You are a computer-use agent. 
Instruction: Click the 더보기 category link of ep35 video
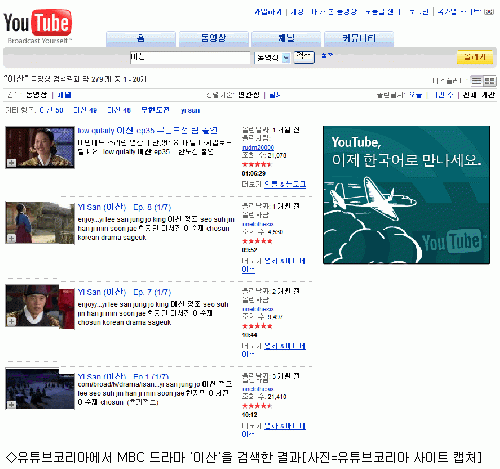point(285,184)
